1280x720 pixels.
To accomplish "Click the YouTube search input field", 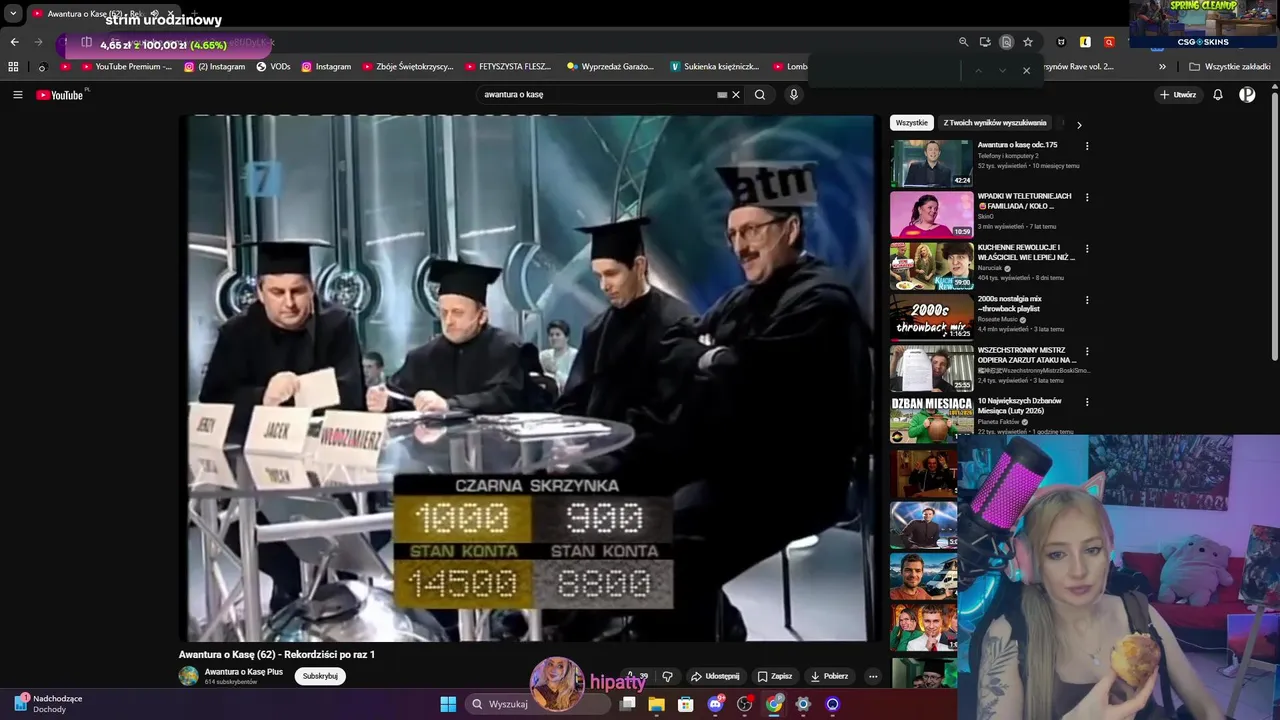I will [598, 95].
